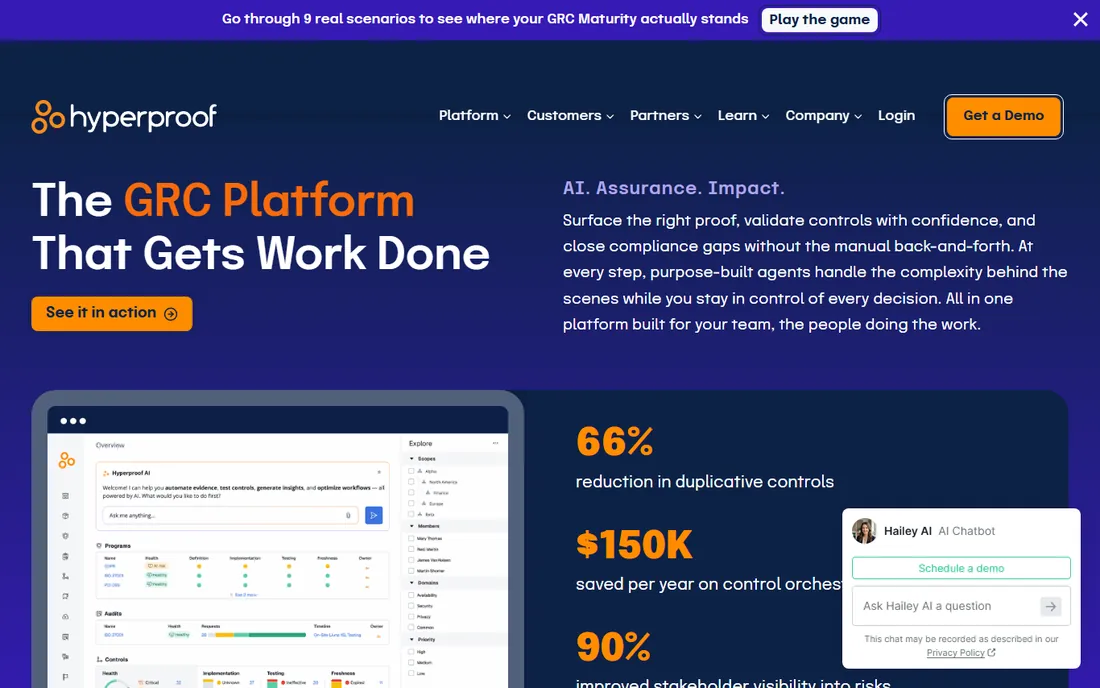The width and height of the screenshot is (1100, 688).
Task: Click Hailey AI avatar photo
Action: click(x=864, y=531)
